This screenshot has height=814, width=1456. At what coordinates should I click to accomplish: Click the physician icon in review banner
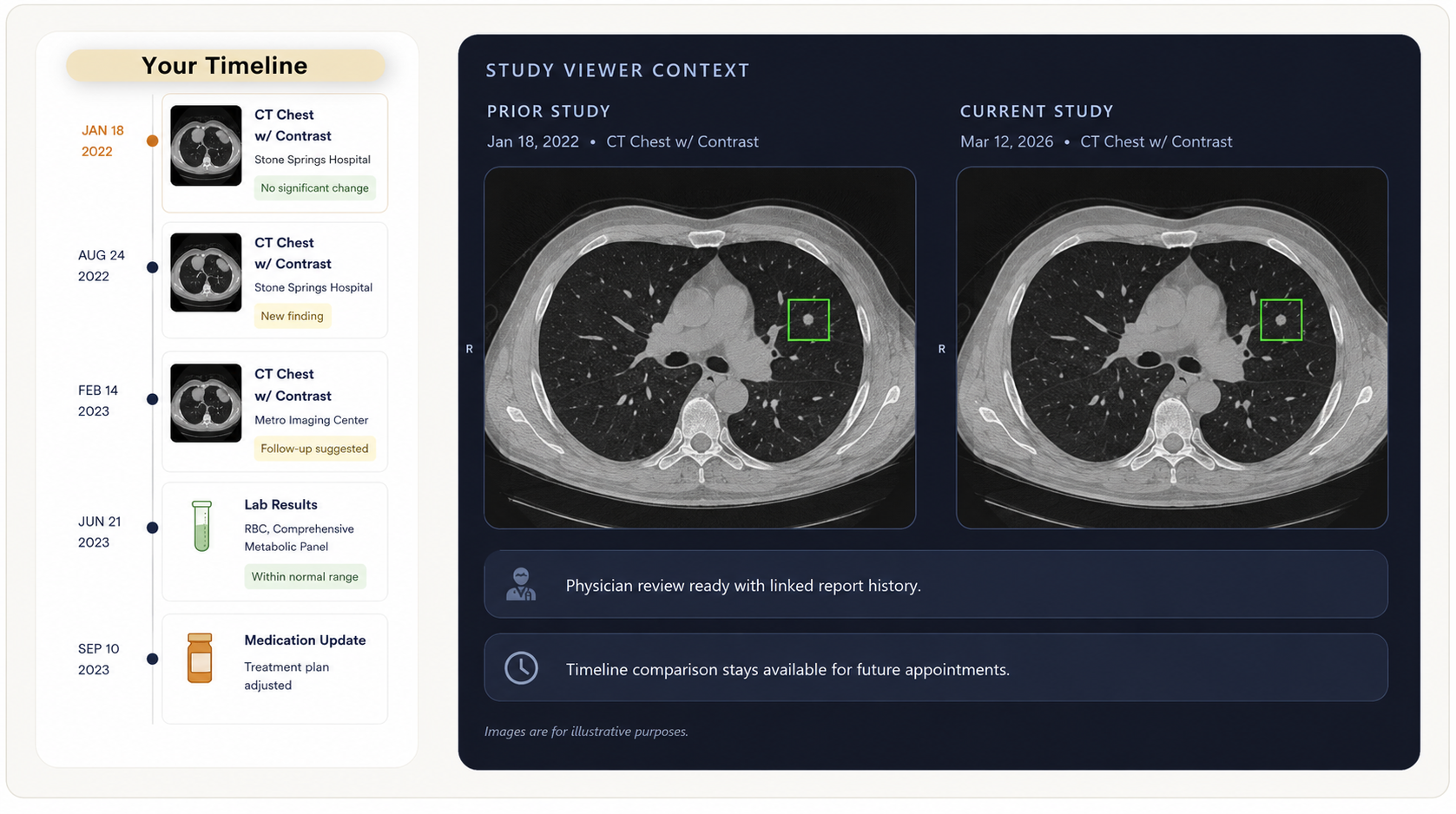521,584
